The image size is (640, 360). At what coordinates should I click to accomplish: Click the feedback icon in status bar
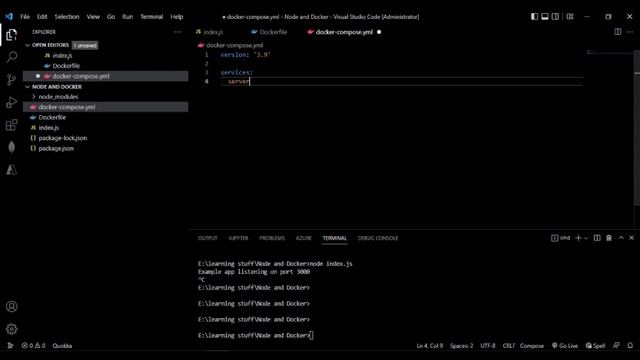tap(616, 346)
